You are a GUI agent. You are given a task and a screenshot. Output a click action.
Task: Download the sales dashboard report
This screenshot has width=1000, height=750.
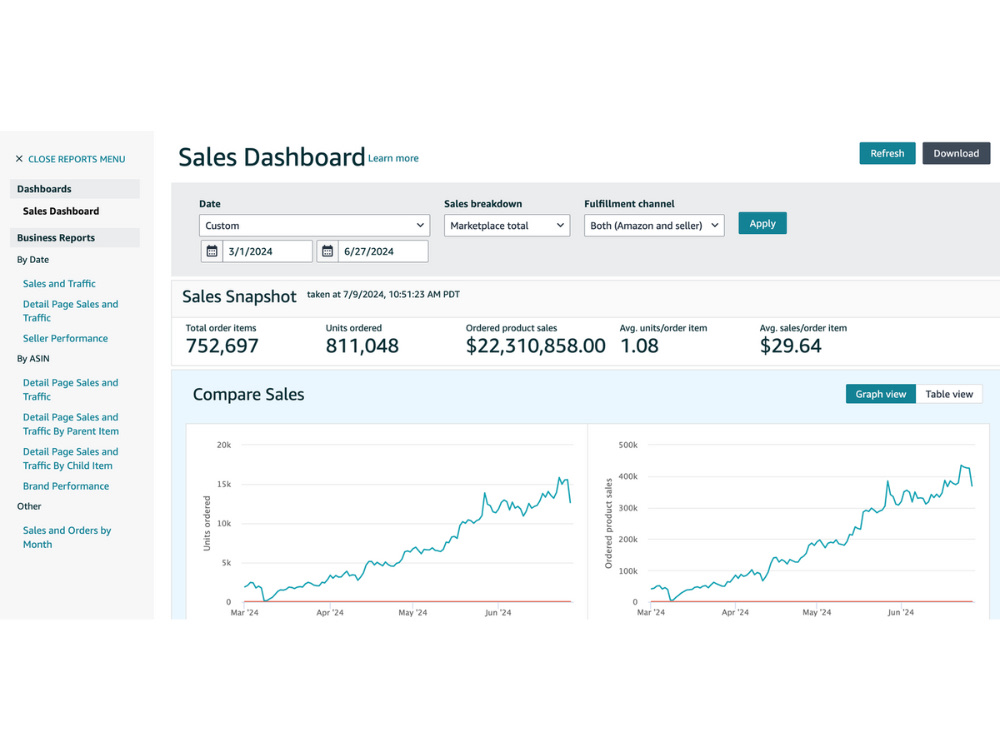pos(956,153)
